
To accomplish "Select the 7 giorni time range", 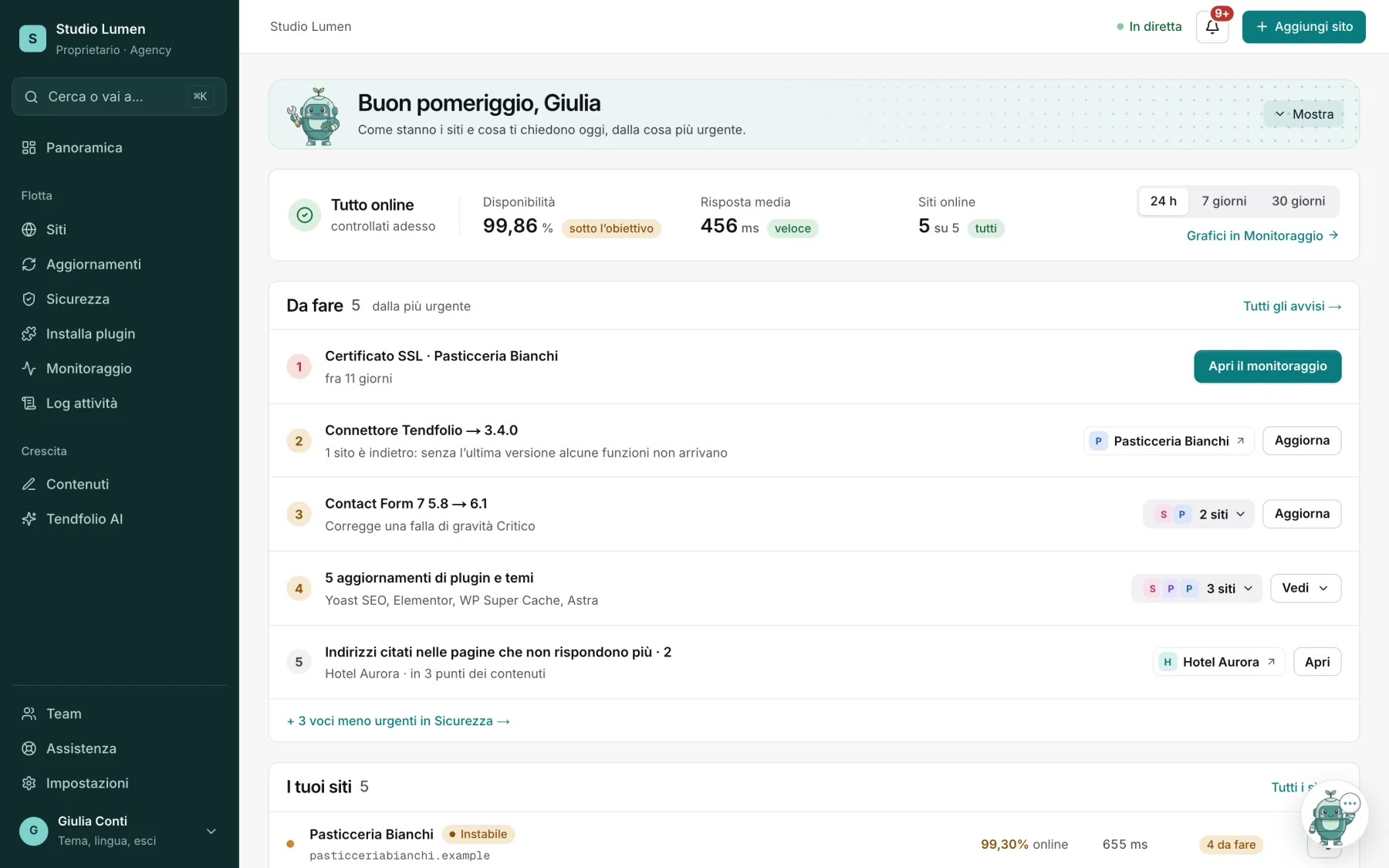I will 1223,201.
